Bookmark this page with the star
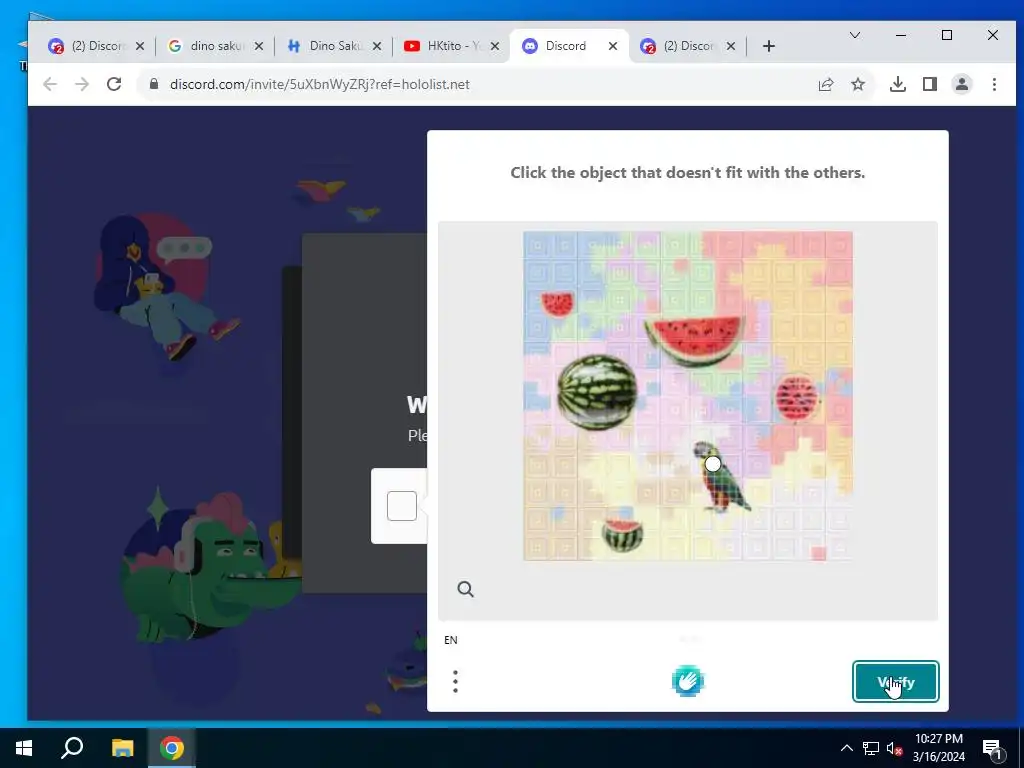 coord(858,84)
